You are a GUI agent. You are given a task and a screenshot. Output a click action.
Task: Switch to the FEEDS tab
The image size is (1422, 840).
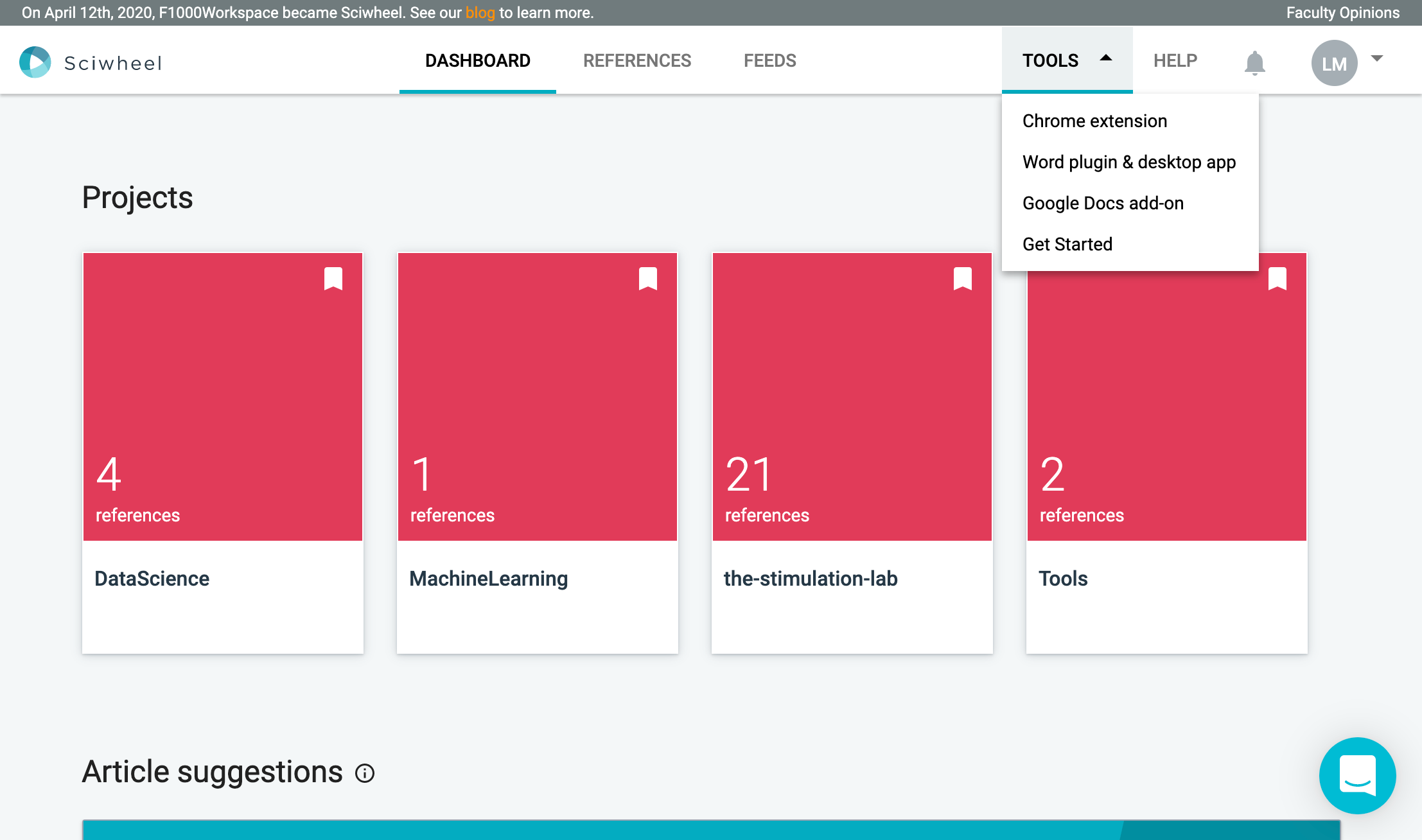(770, 60)
